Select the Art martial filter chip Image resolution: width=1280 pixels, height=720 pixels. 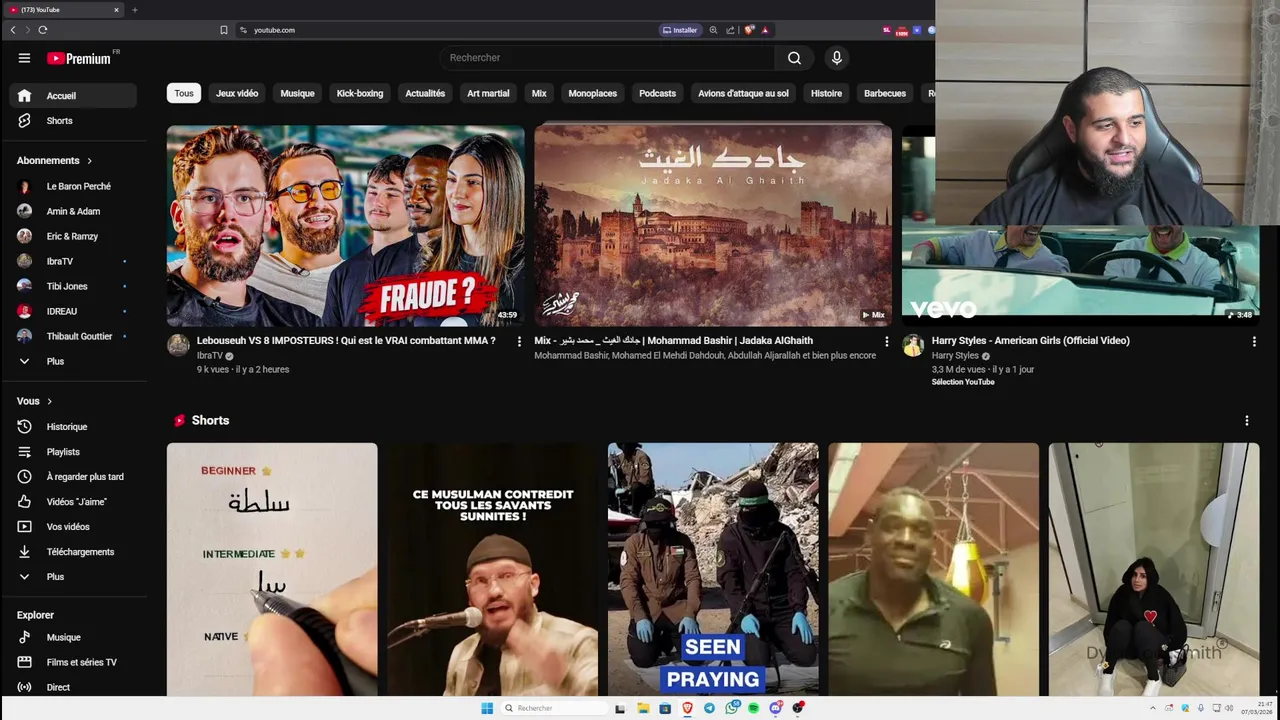pos(488,94)
